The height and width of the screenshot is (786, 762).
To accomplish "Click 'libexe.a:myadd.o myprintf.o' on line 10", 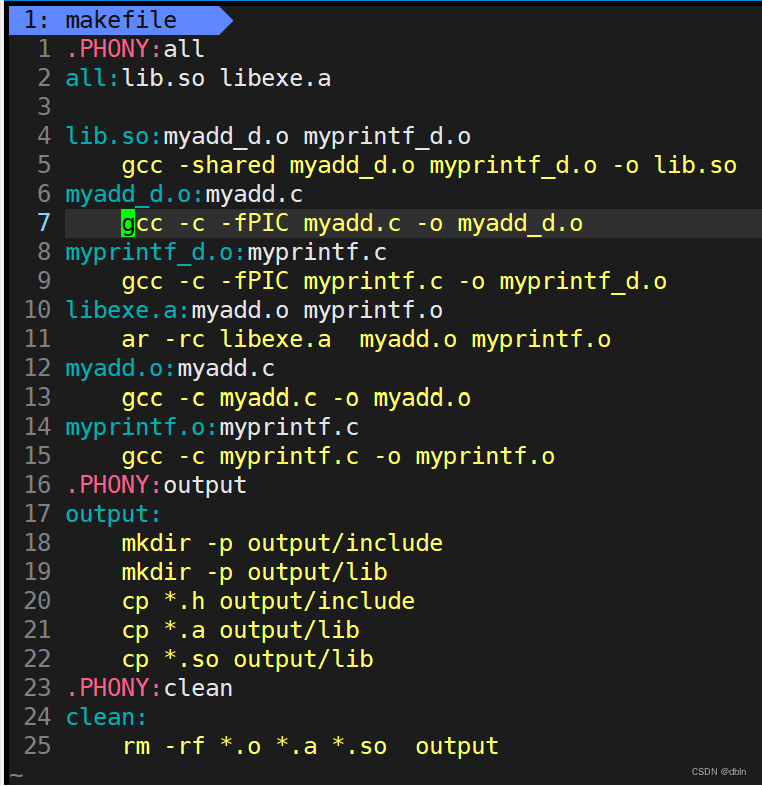I will click(x=254, y=310).
